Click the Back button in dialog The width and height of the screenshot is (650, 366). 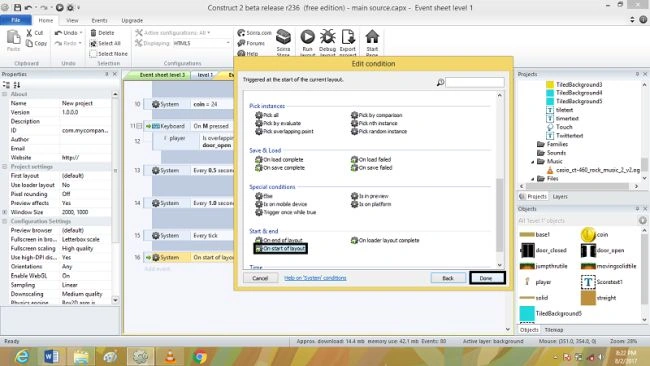[x=448, y=278]
